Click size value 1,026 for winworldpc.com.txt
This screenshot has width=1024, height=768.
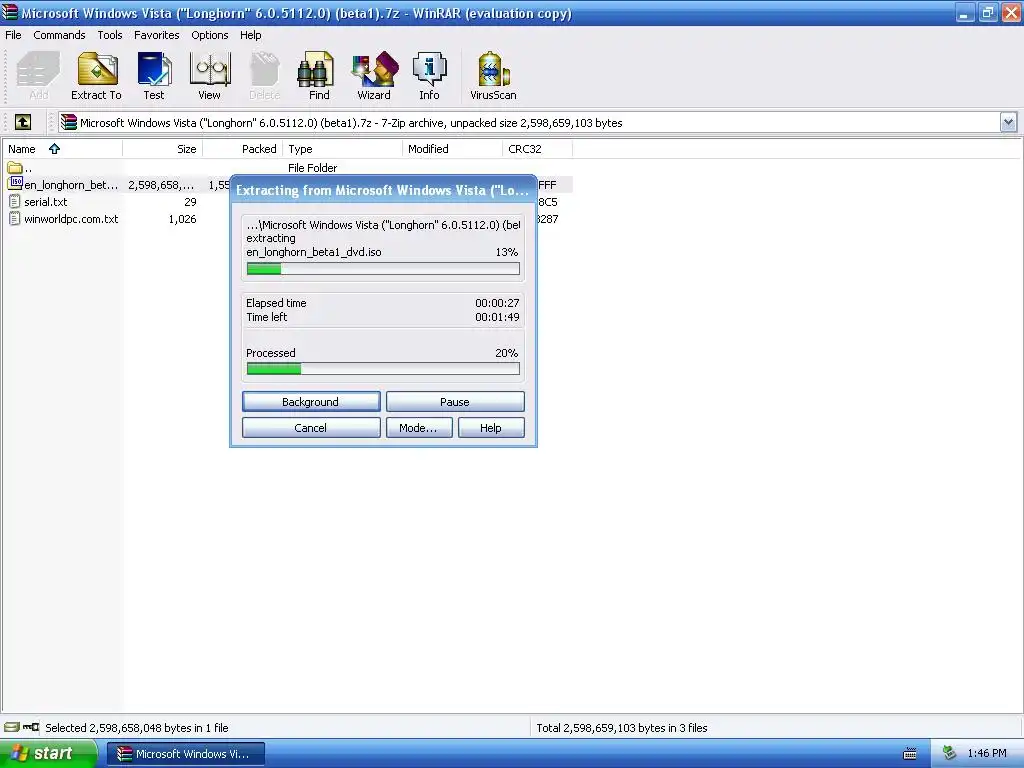pos(182,219)
